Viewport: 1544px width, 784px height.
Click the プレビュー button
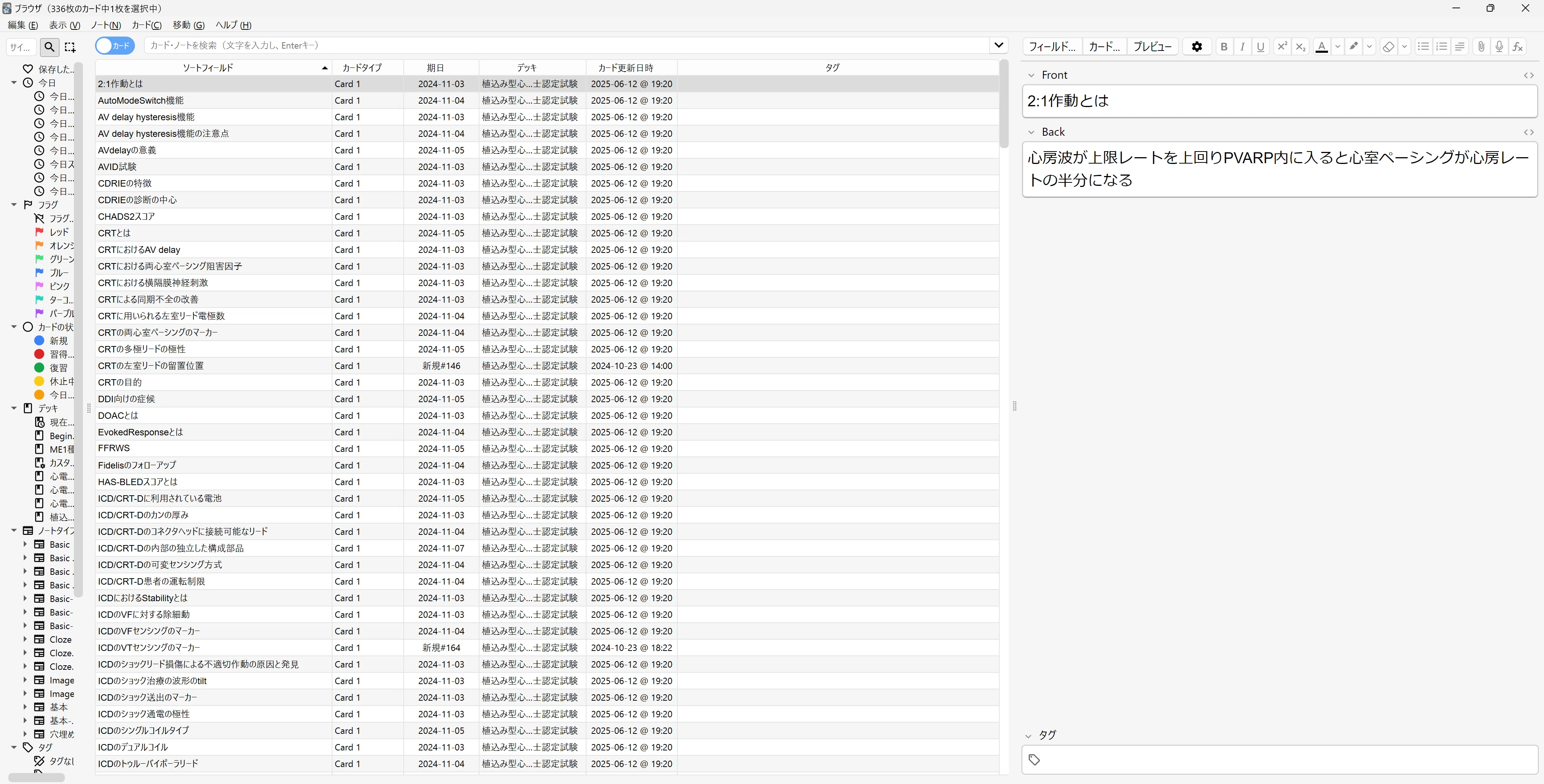tap(1153, 46)
